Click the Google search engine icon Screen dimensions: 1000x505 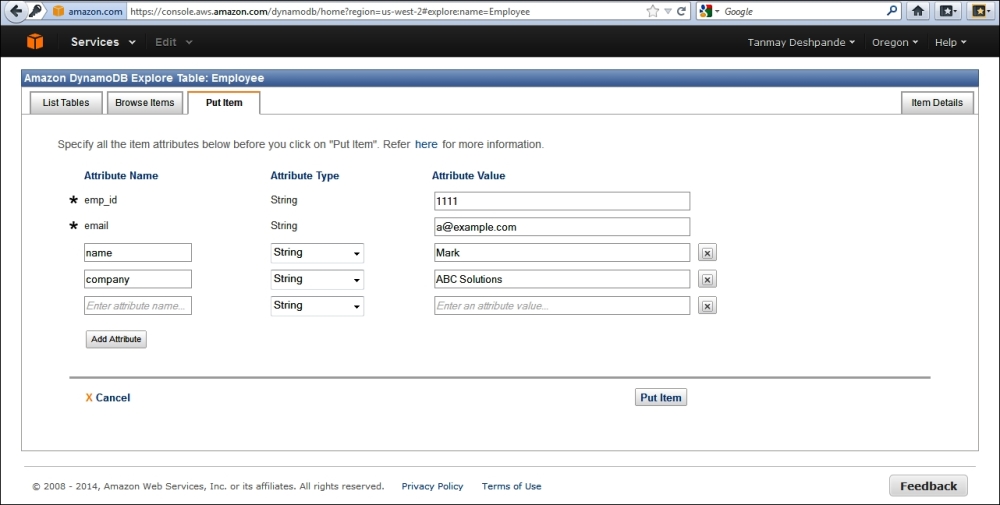[x=705, y=11]
